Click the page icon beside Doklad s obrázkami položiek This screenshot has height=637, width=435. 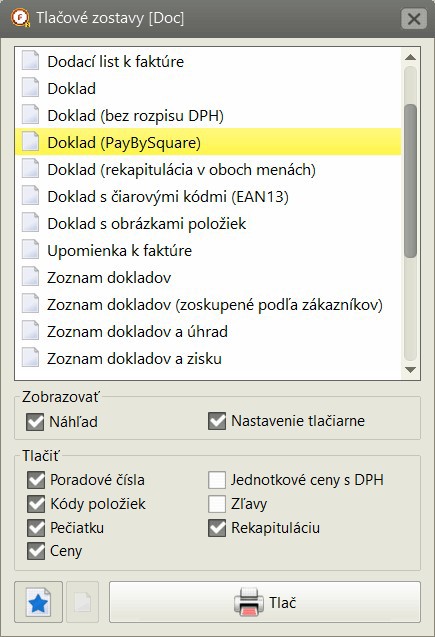point(30,223)
